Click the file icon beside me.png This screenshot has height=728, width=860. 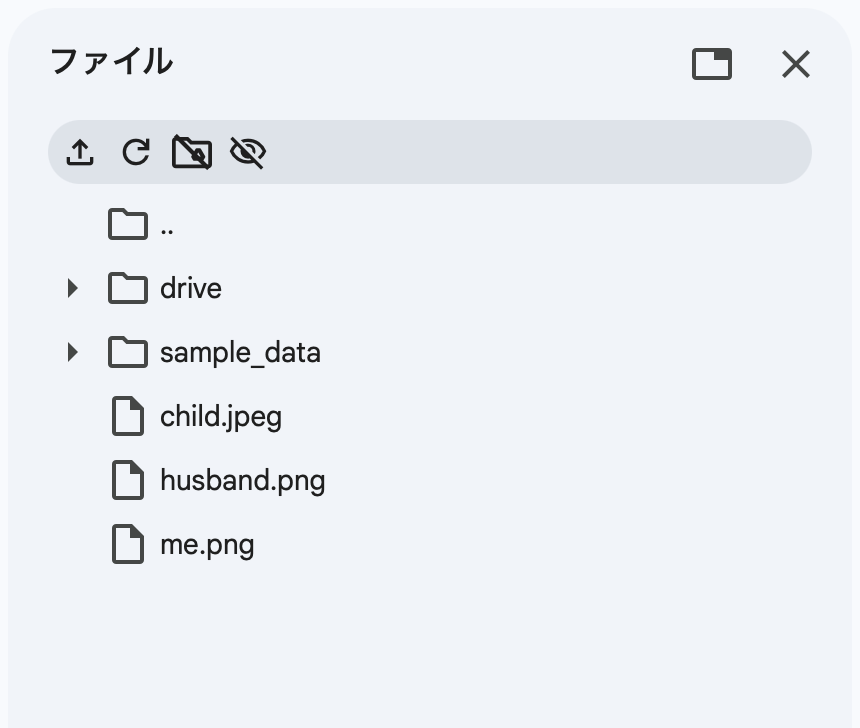pyautogui.click(x=127, y=544)
